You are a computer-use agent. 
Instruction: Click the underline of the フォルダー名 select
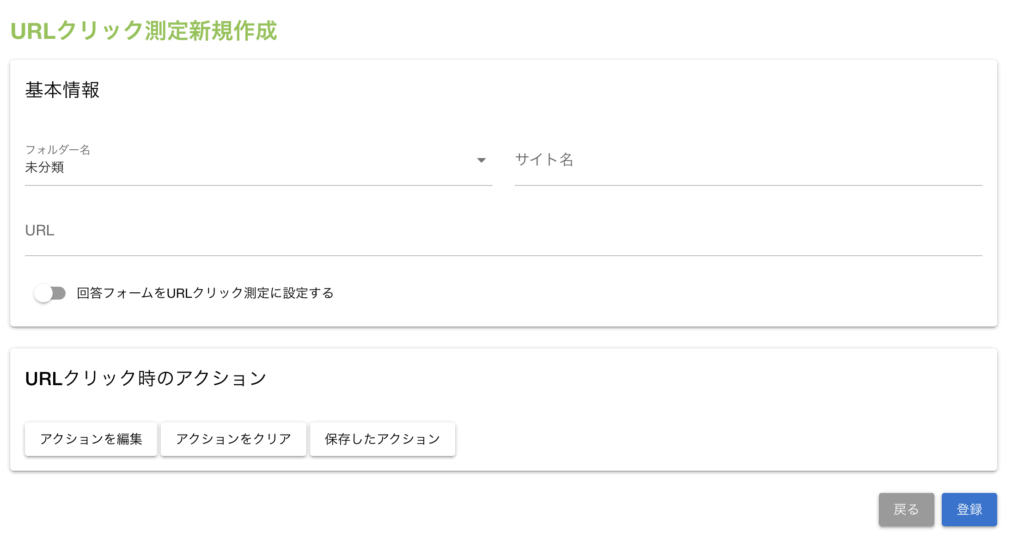tap(258, 185)
